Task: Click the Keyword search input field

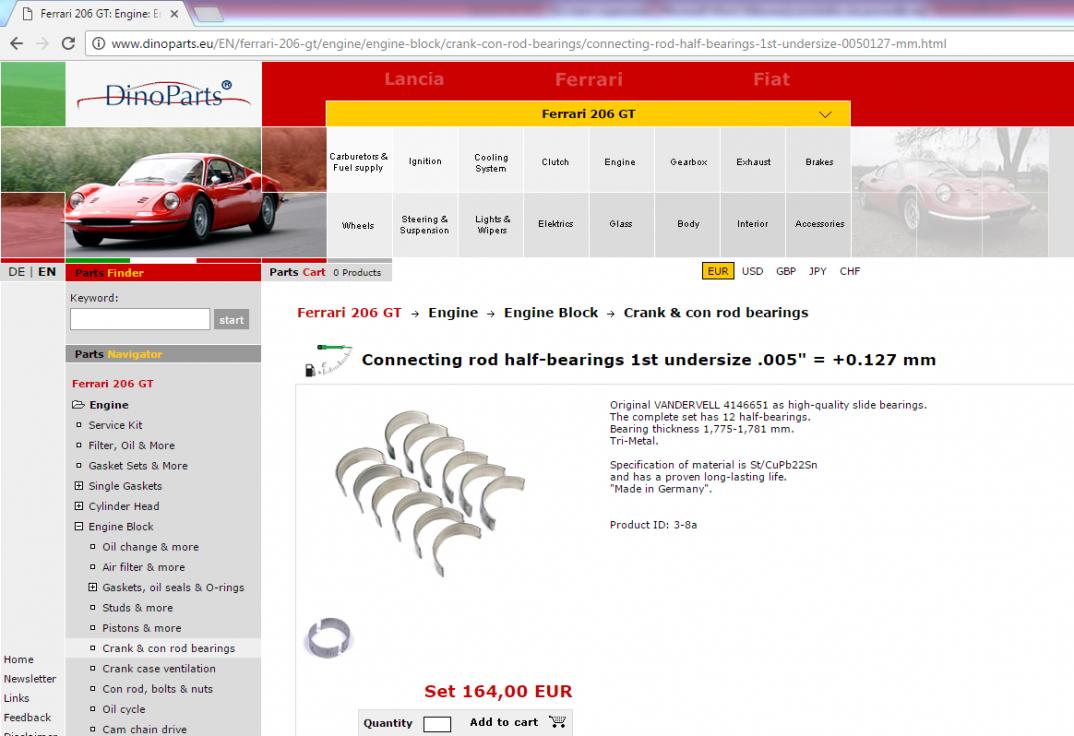Action: pos(140,319)
